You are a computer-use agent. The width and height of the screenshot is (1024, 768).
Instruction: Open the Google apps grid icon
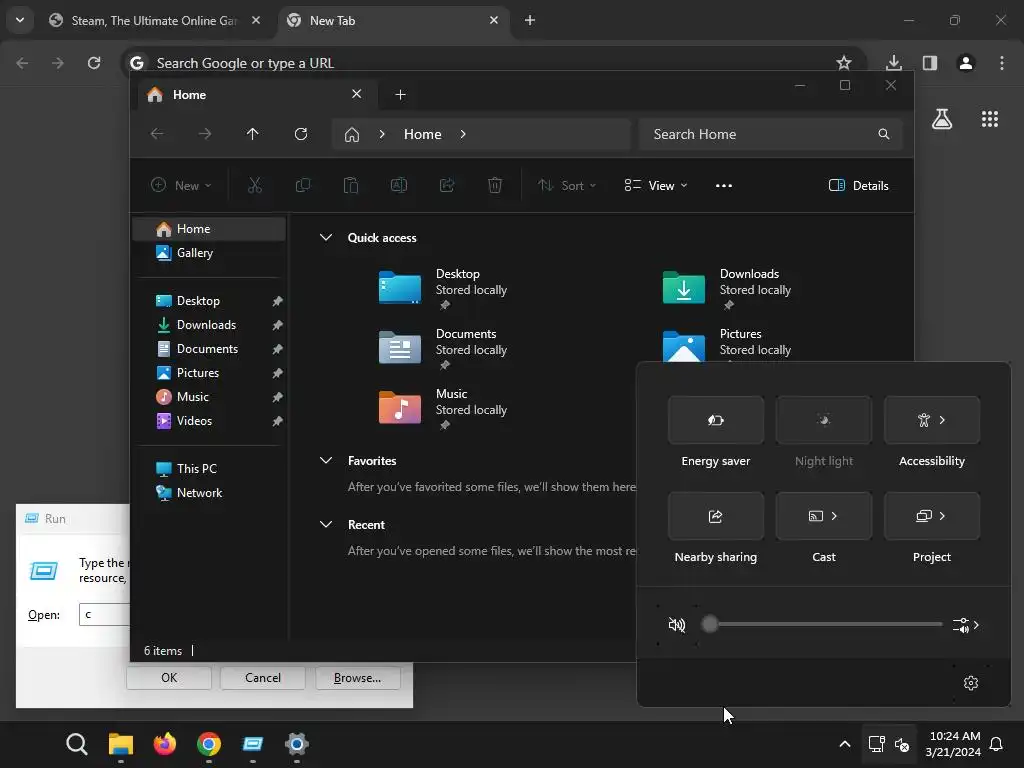coord(989,119)
